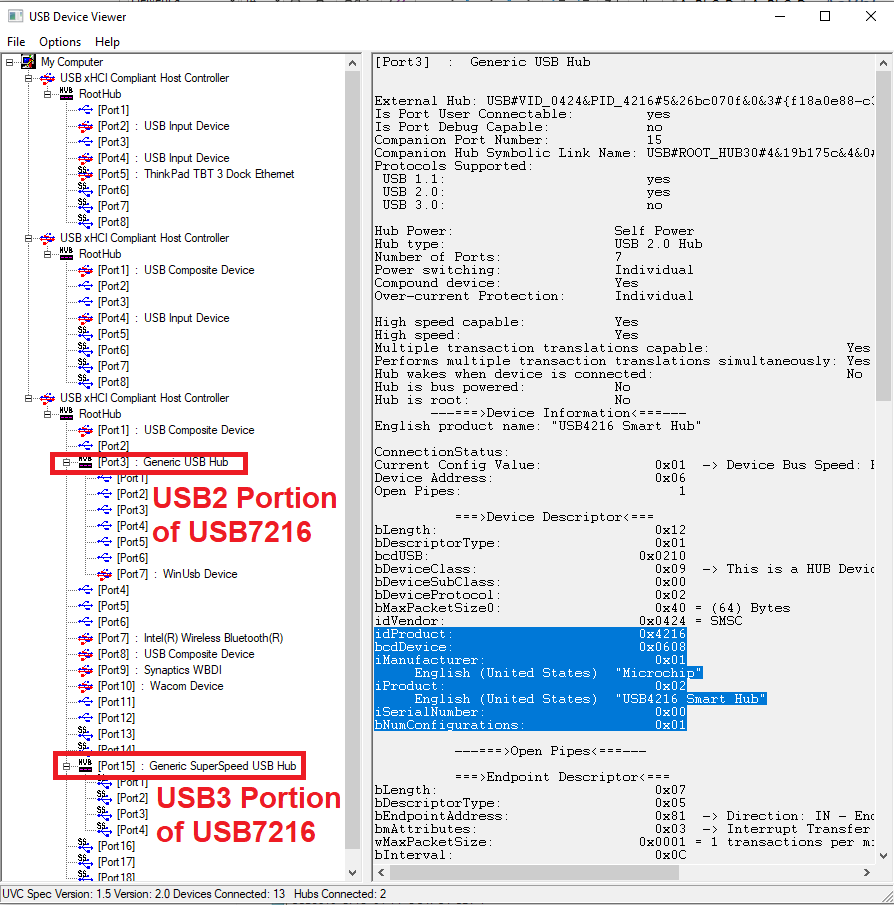The image size is (894, 905).
Task: Click the Port8 USB Composite Device icon
Action: [x=85, y=654]
